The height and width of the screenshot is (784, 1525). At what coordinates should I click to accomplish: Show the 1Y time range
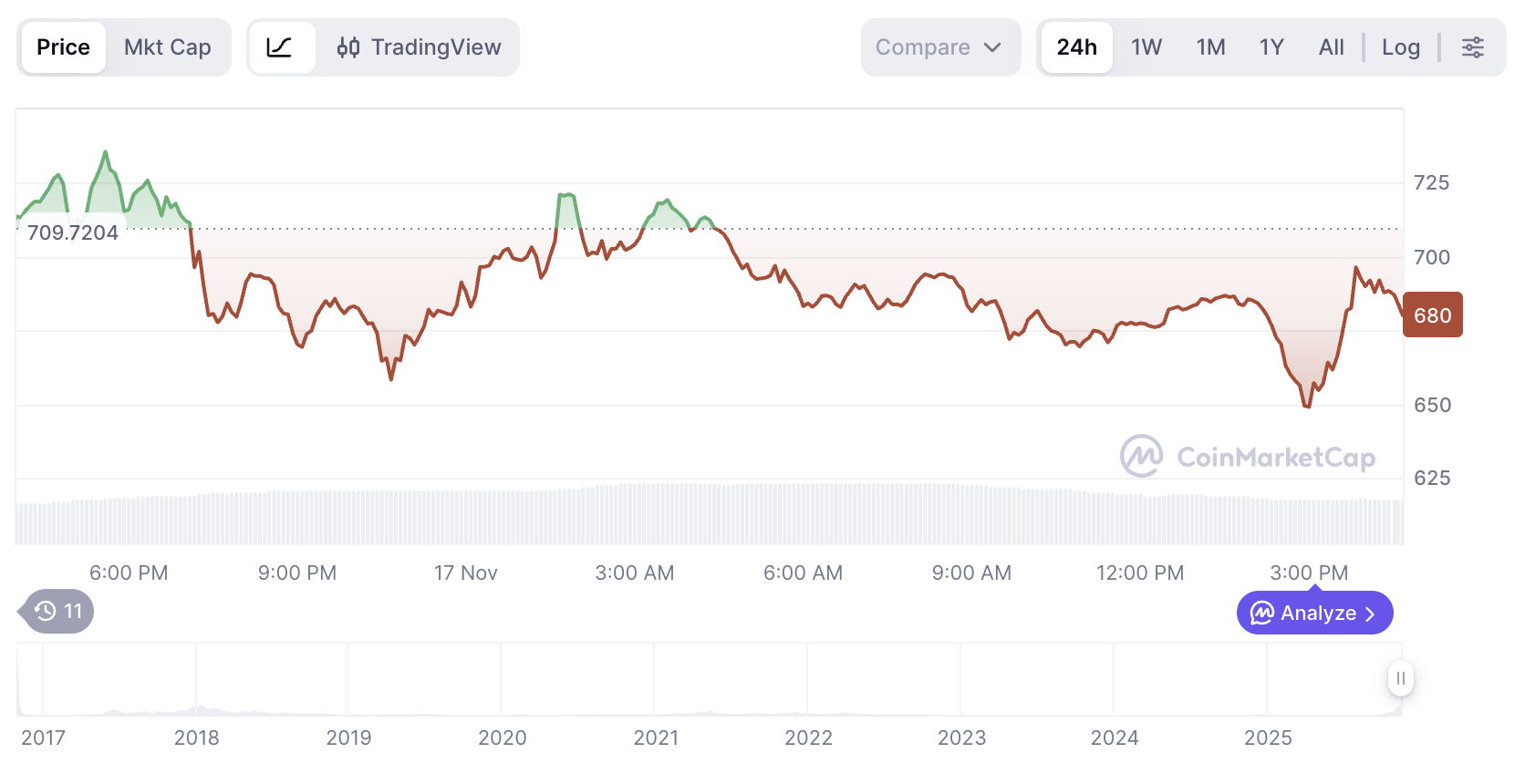click(x=1271, y=47)
